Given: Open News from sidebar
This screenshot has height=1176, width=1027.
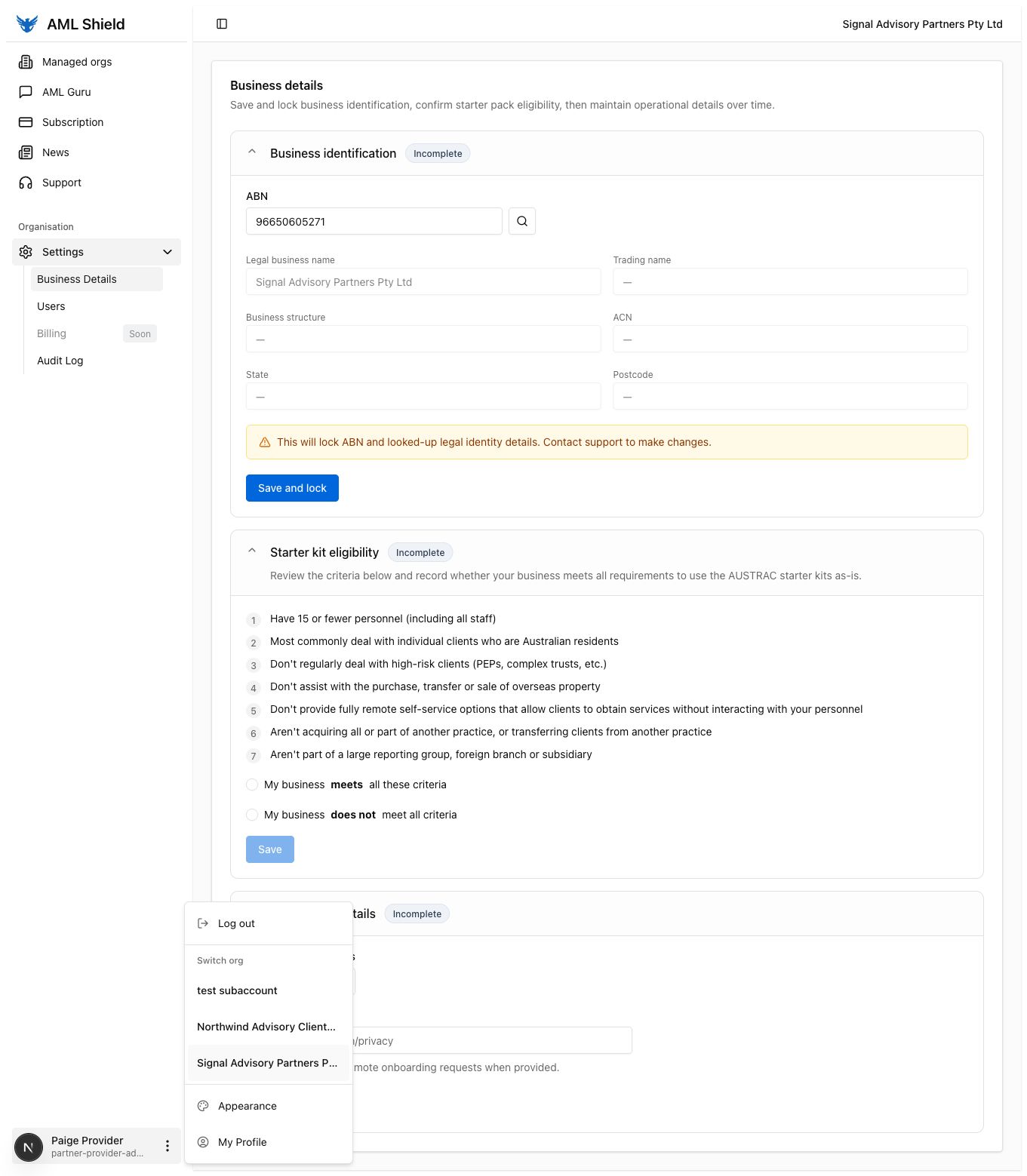Looking at the screenshot, I should [97, 152].
